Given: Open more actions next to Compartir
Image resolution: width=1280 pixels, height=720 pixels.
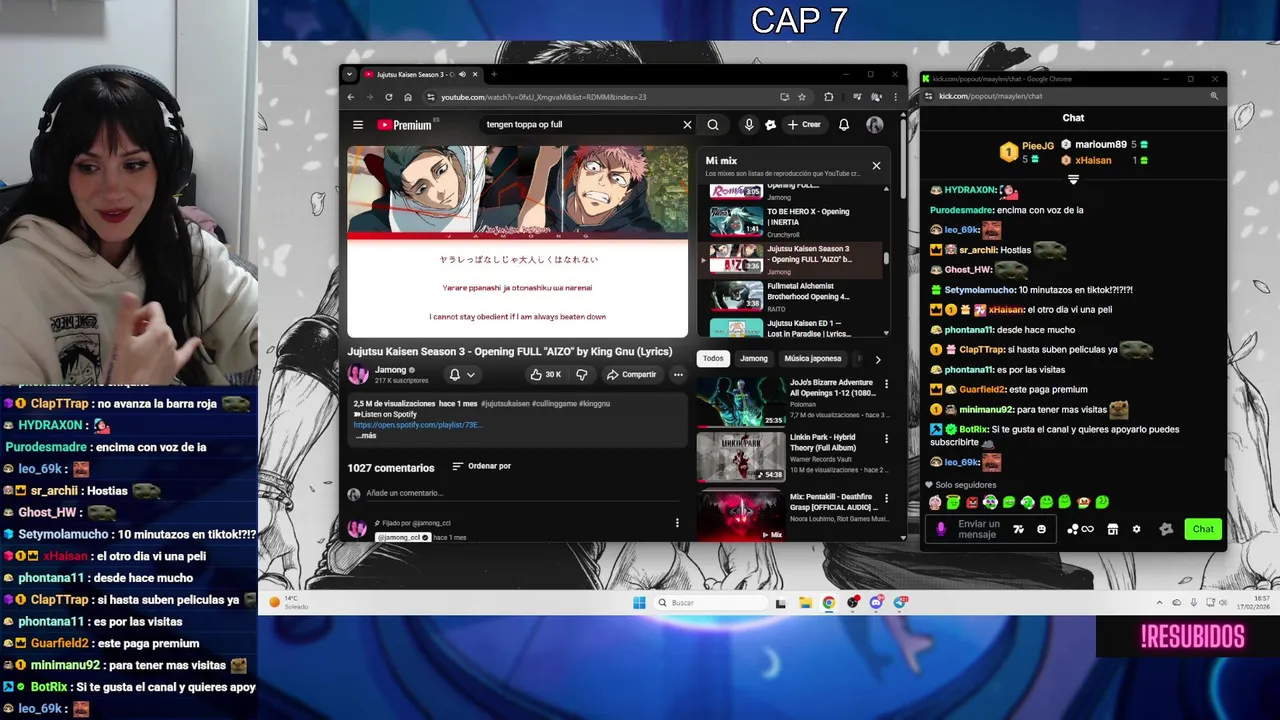Looking at the screenshot, I should pos(678,374).
